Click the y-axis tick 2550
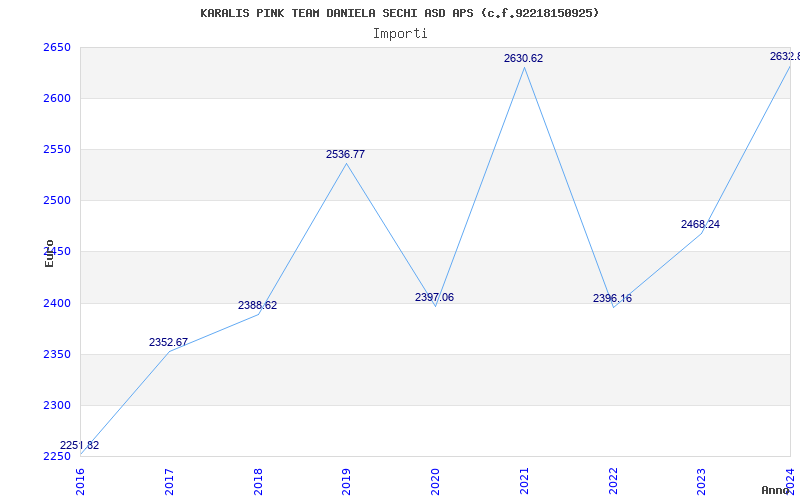The image size is (800, 500). point(57,150)
